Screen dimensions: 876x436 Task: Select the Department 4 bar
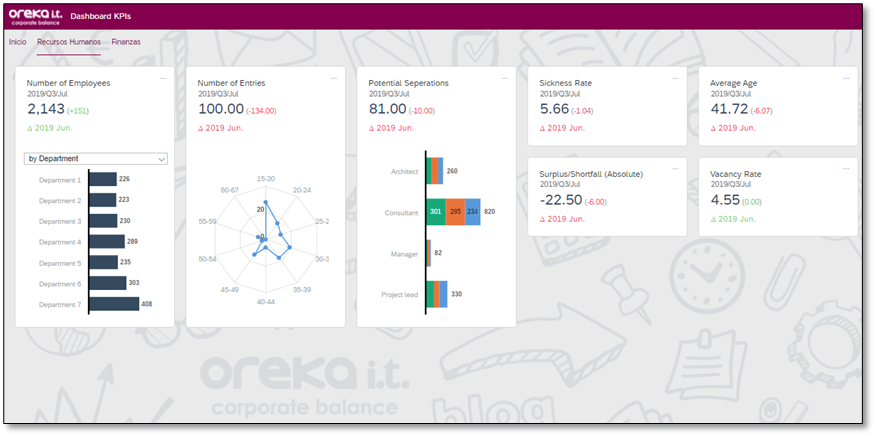(107, 241)
